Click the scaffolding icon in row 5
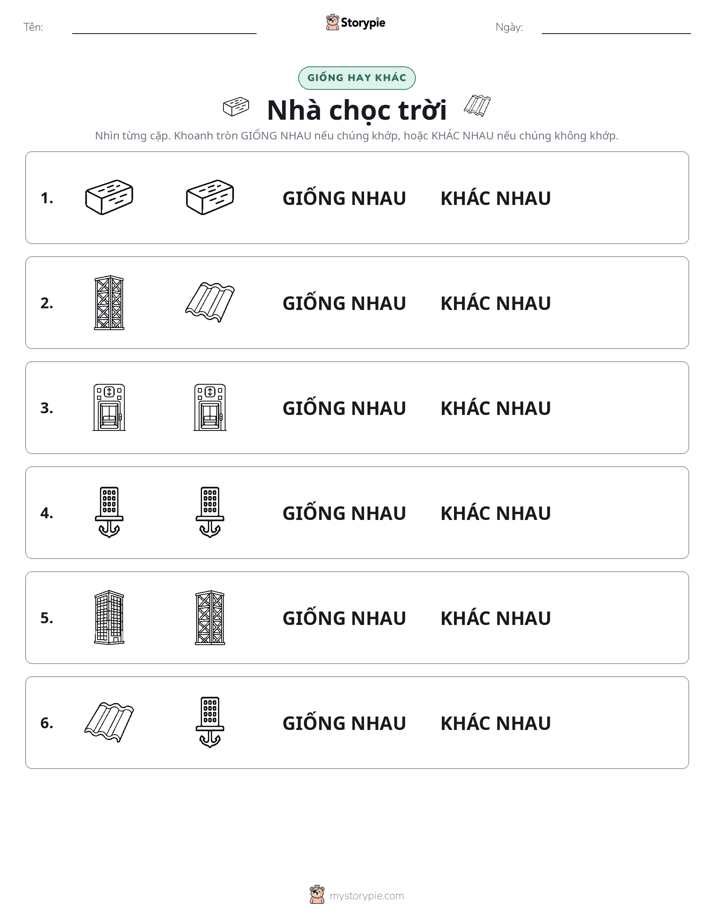The width and height of the screenshot is (714, 924). pos(210,617)
